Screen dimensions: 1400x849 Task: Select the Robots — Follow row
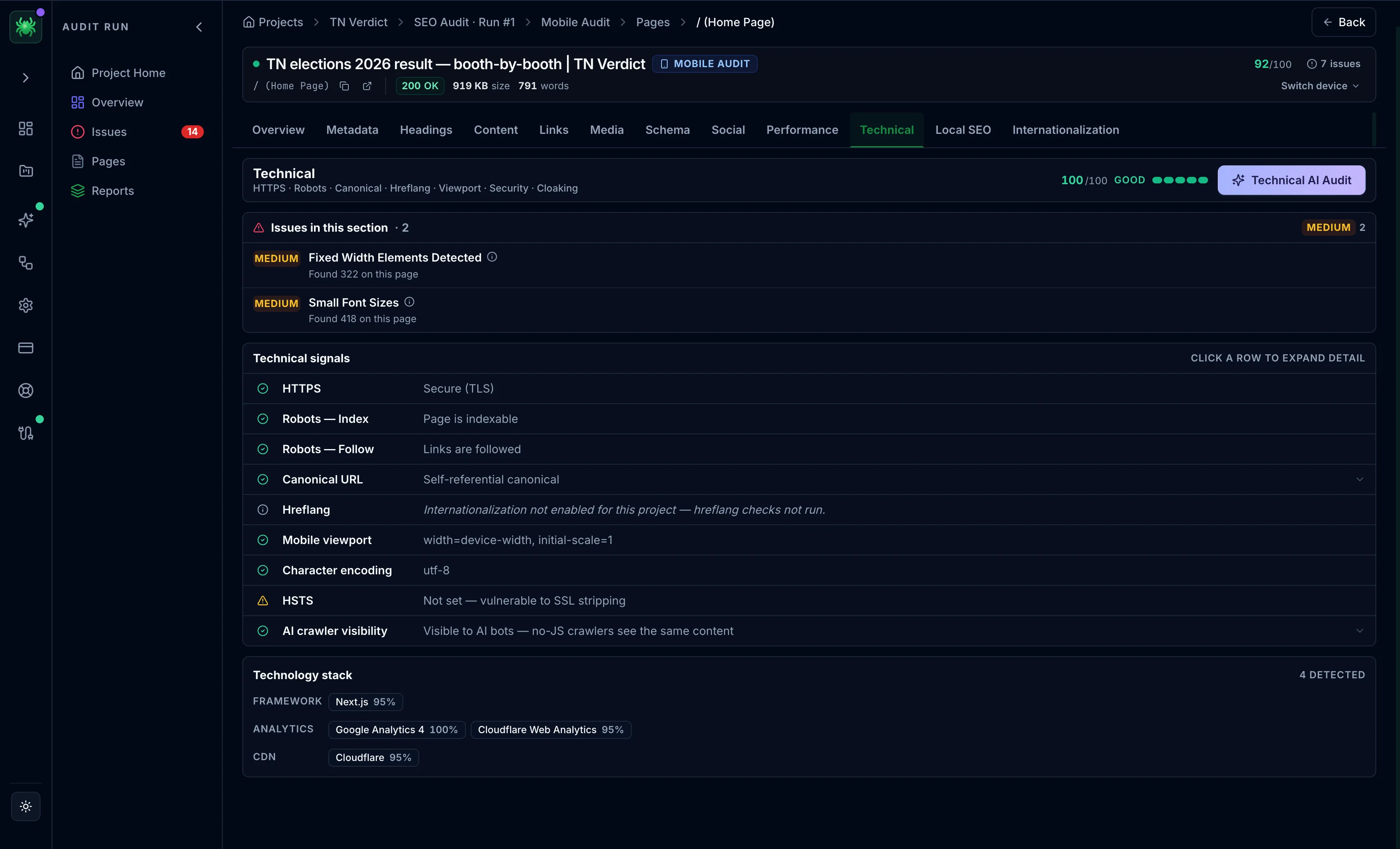(808, 449)
